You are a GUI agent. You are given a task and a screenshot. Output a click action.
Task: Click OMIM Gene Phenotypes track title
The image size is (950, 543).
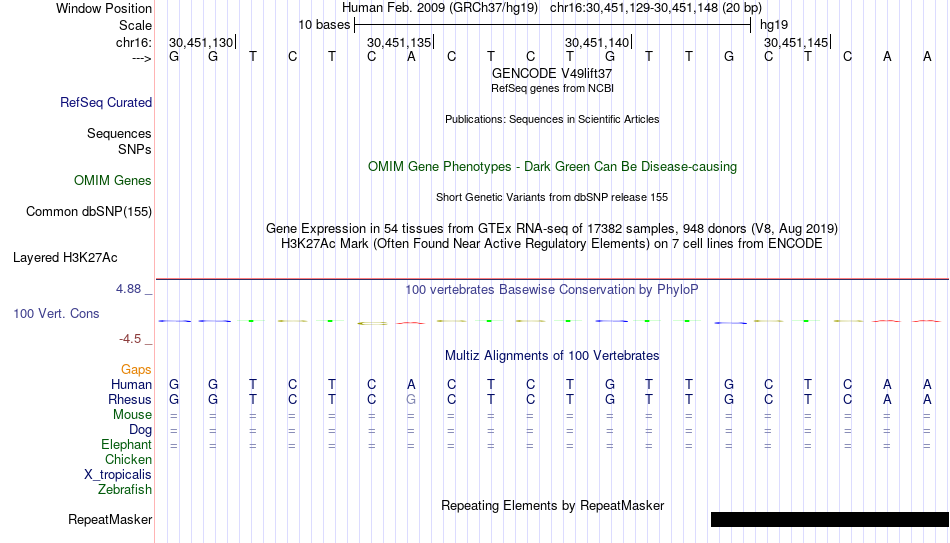coord(553,167)
